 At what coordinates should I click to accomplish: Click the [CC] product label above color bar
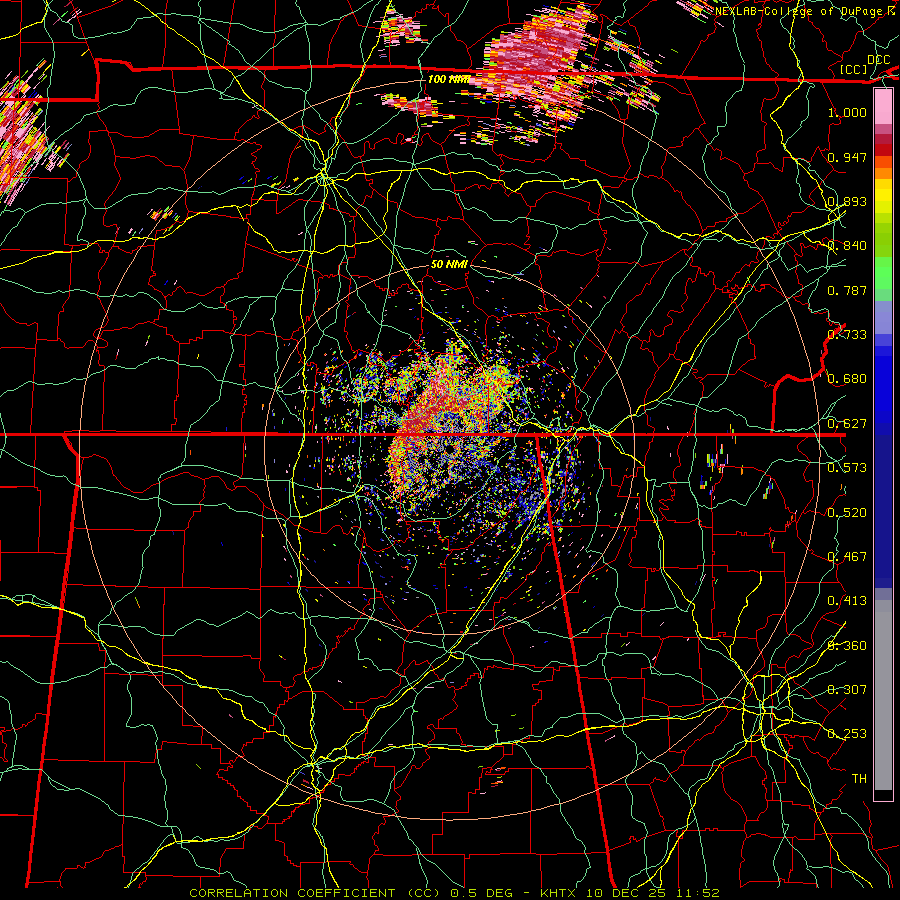[x=854, y=69]
